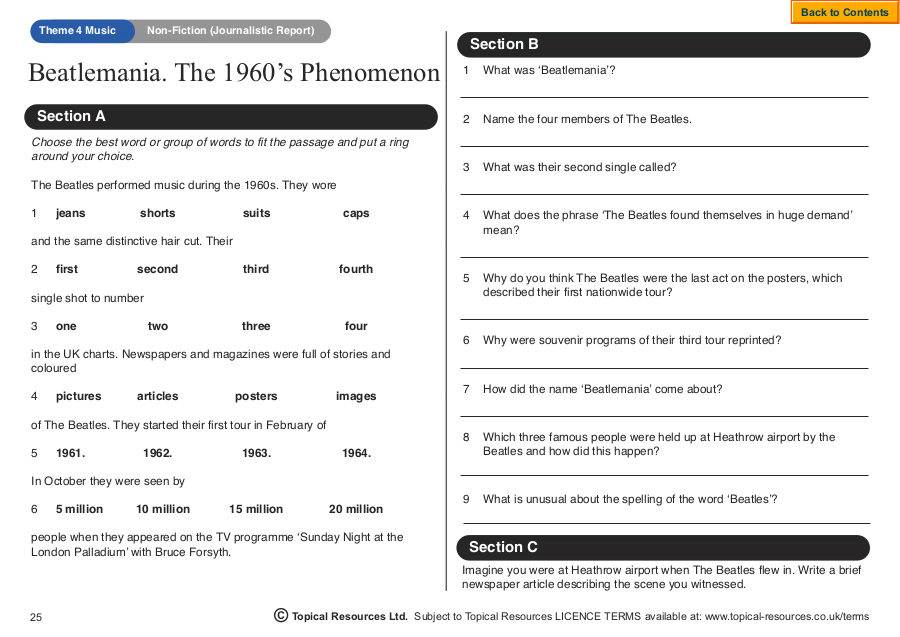
Task: Choose the year '1962.' in row 5
Action: click(x=158, y=453)
